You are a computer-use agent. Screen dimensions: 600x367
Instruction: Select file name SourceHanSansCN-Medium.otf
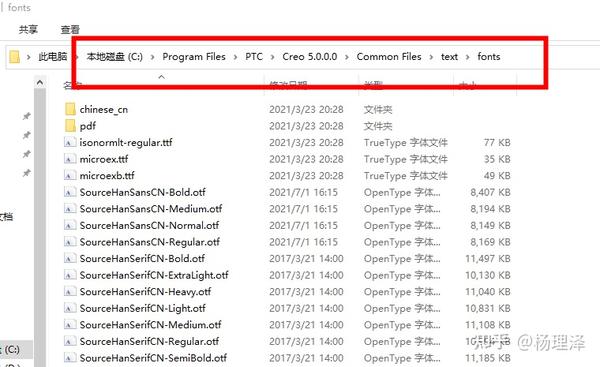[x=151, y=209]
